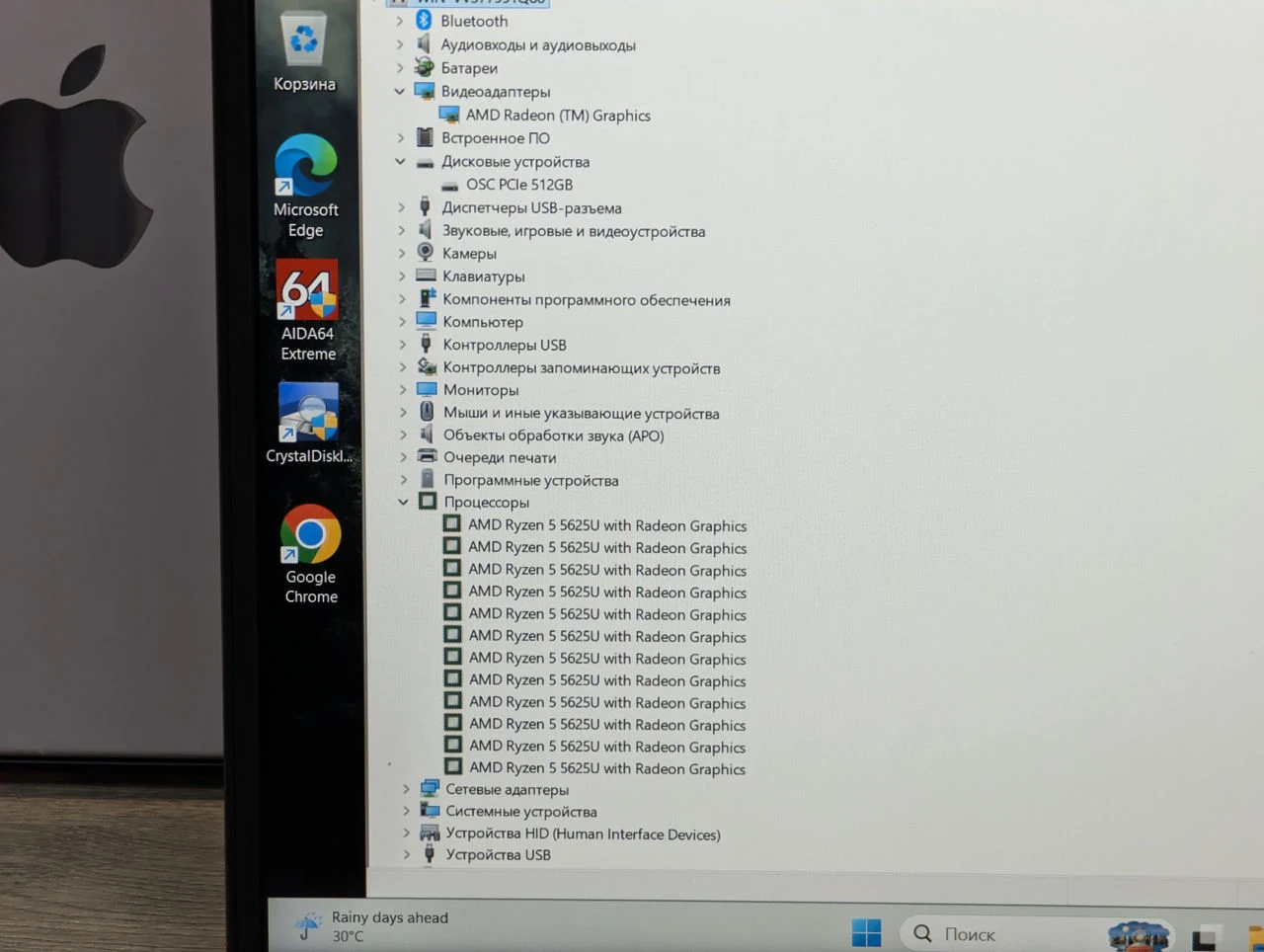Select the first AMD Ryzen 5 5625U entry
Image resolution: width=1264 pixels, height=952 pixels.
coord(607,525)
